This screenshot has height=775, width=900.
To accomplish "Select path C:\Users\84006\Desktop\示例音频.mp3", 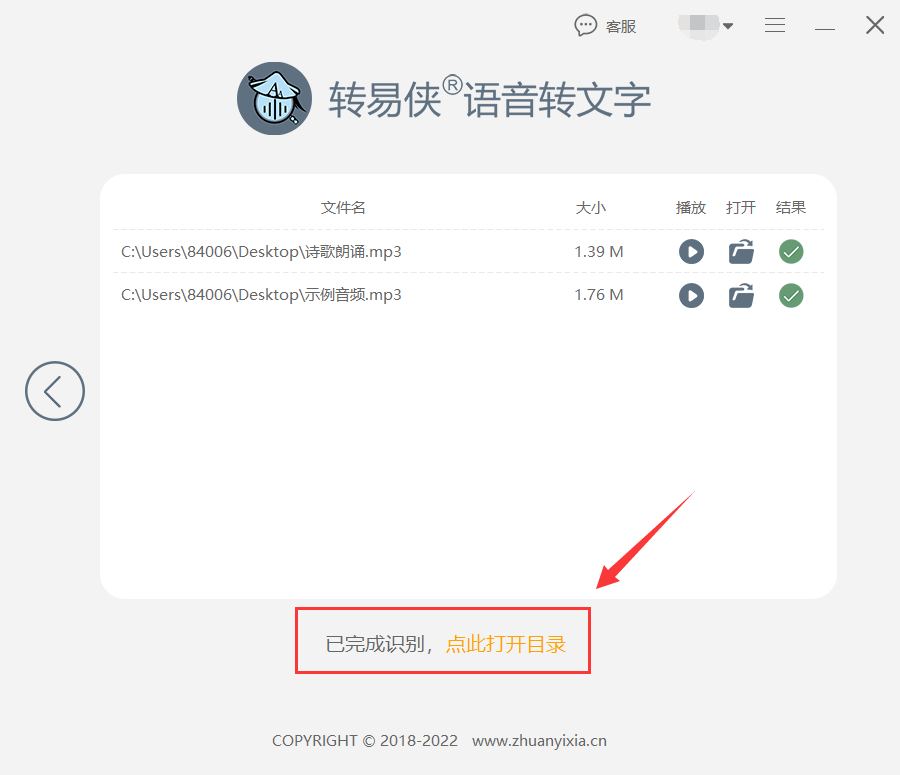I will 261,295.
